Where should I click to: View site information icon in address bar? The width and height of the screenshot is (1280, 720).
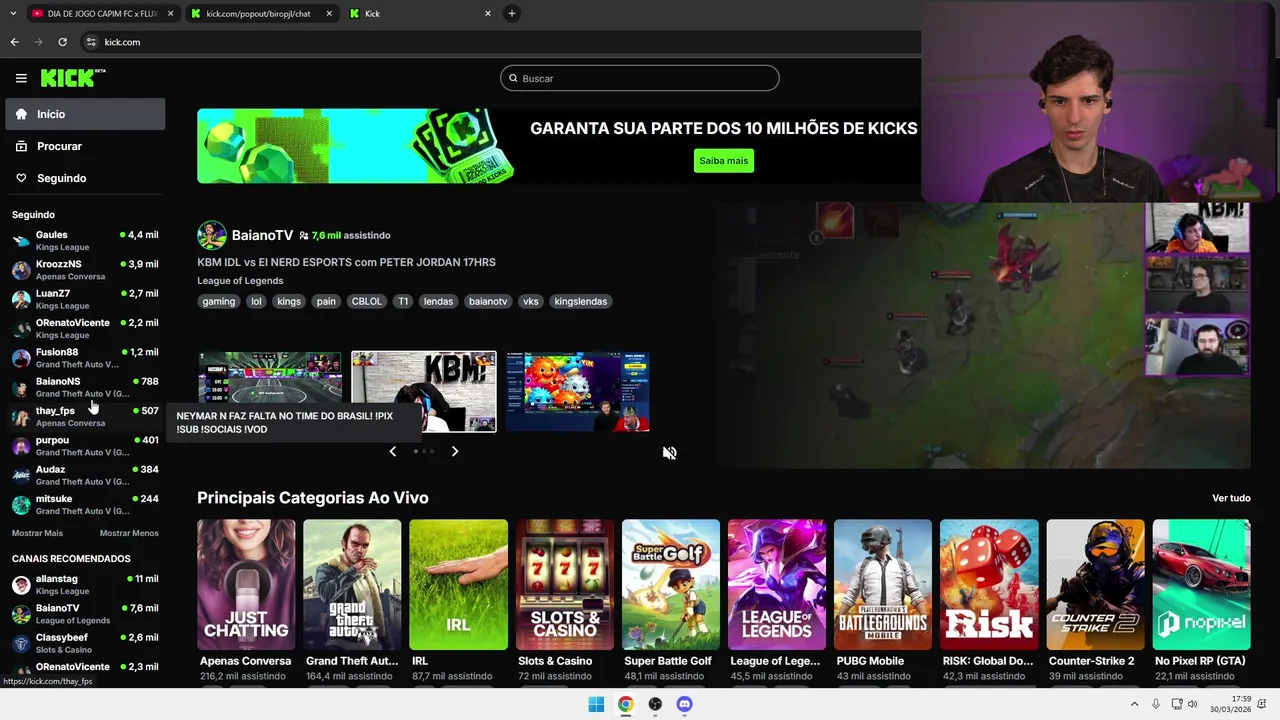click(91, 42)
